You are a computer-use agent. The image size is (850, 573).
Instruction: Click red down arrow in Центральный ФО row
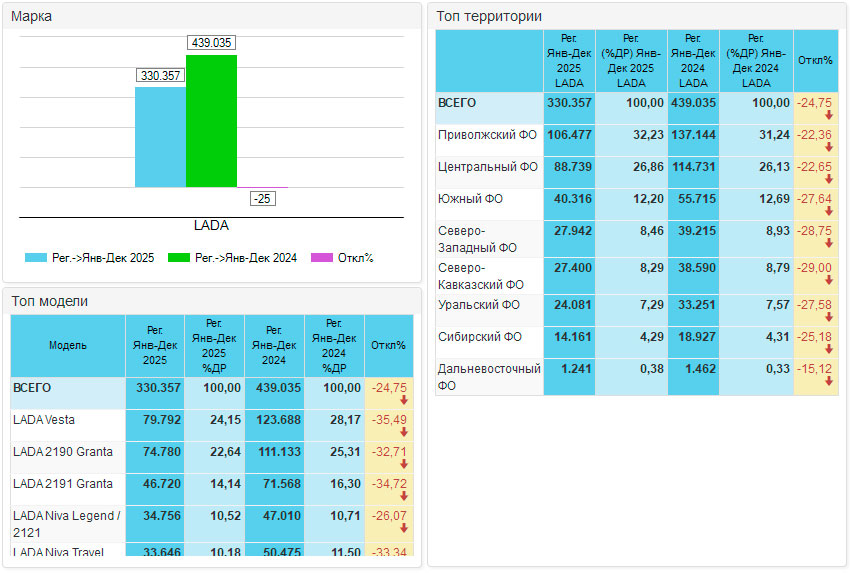[828, 180]
